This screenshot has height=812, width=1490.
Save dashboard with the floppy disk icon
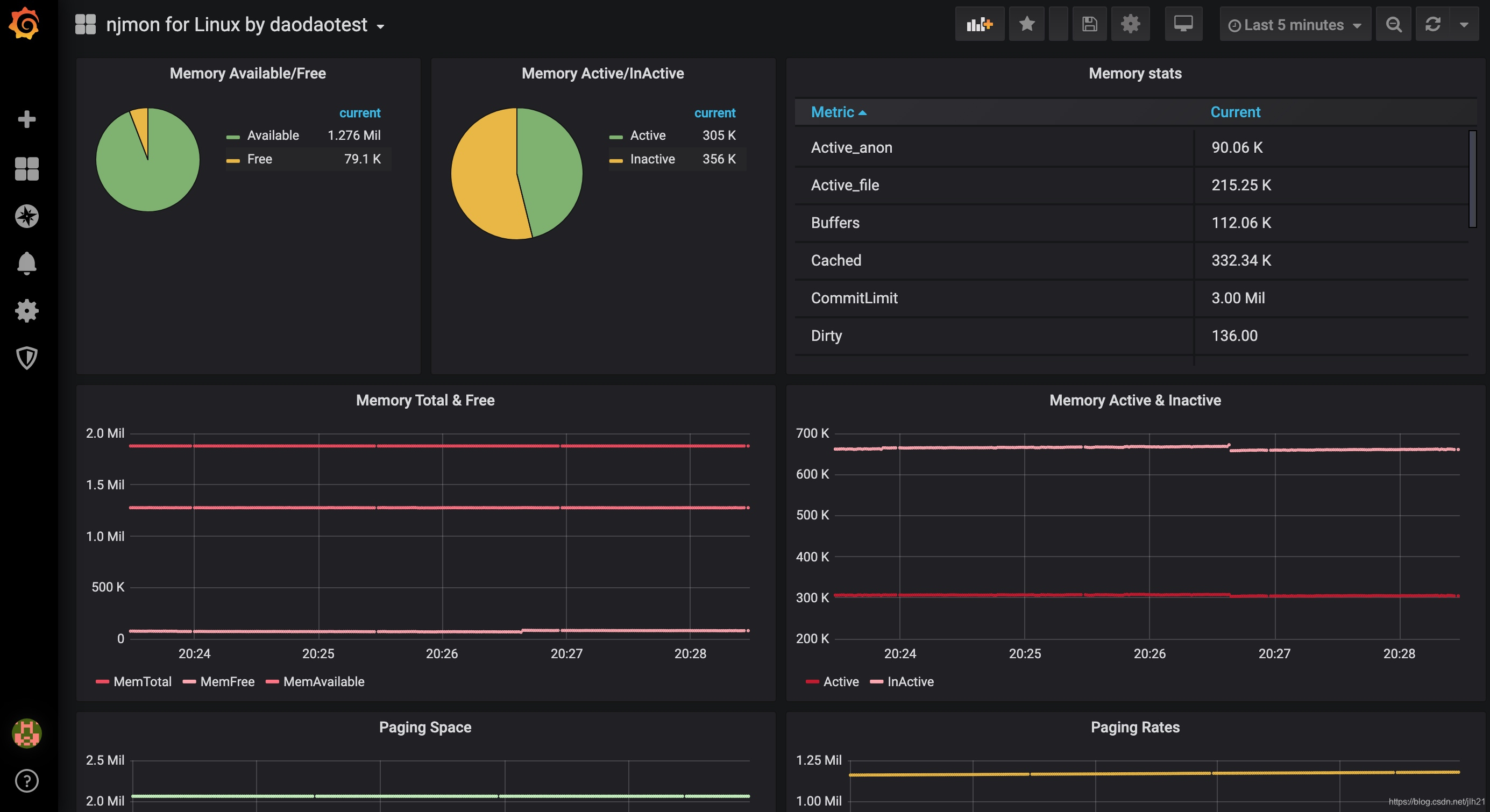(x=1089, y=24)
